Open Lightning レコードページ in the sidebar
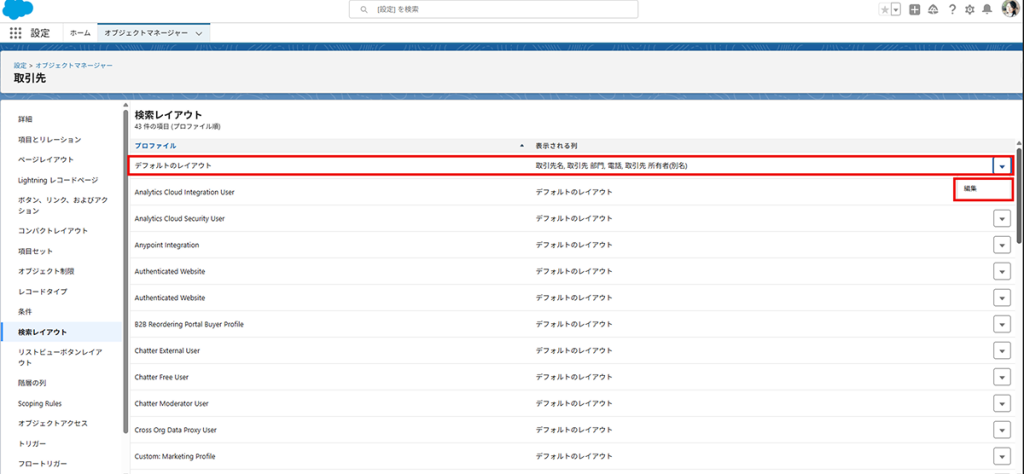Viewport: 1024px width, 474px height. pyautogui.click(x=58, y=180)
